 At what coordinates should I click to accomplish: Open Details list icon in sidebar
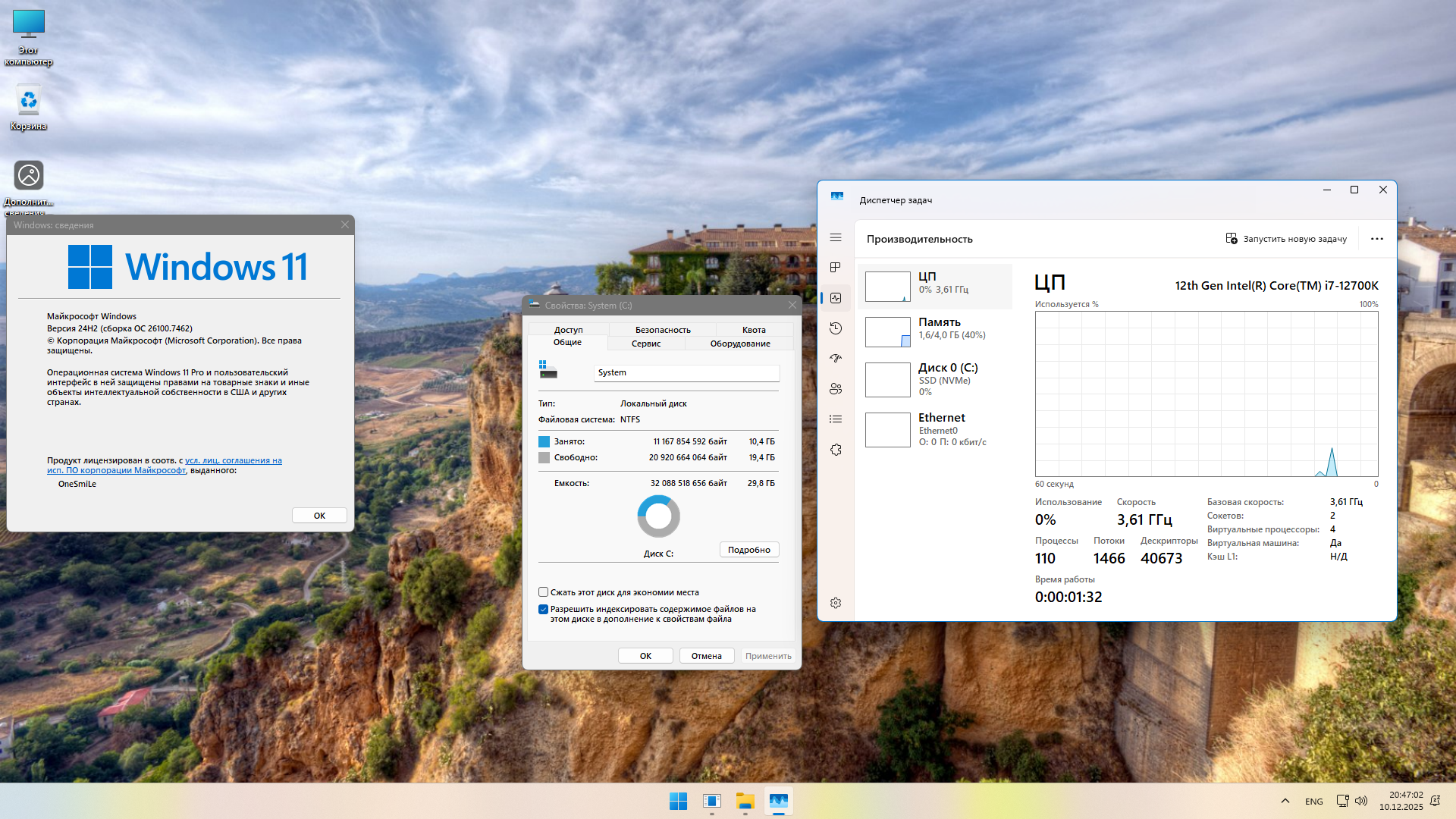click(836, 419)
